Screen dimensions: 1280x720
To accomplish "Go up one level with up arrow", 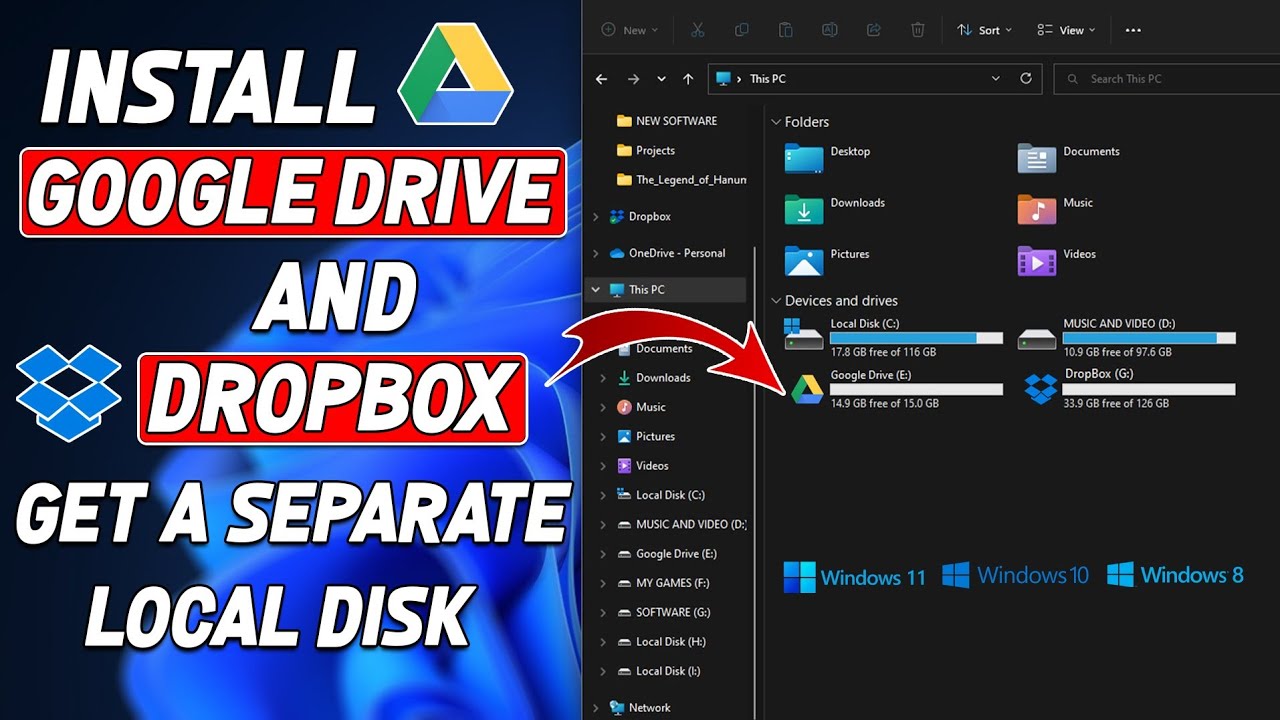I will pos(688,78).
